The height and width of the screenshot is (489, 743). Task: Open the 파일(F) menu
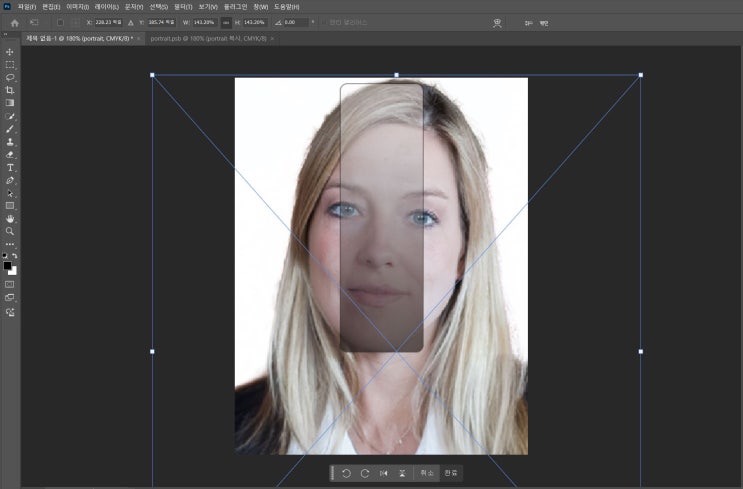tap(27, 7)
